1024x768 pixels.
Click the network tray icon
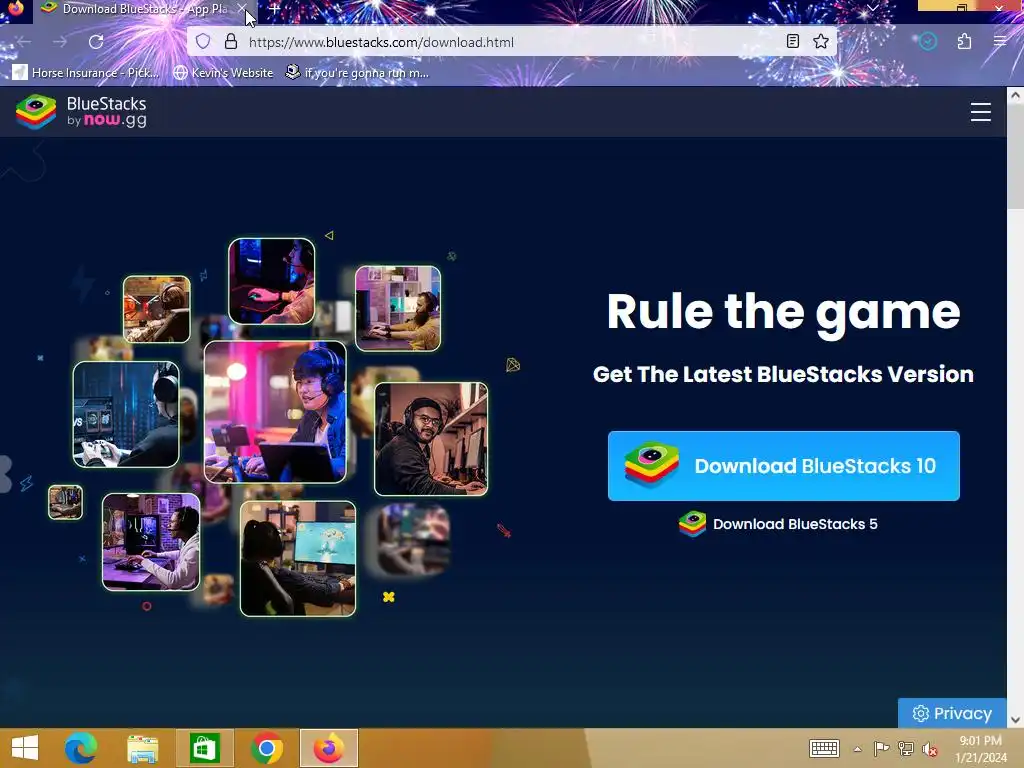(905, 748)
